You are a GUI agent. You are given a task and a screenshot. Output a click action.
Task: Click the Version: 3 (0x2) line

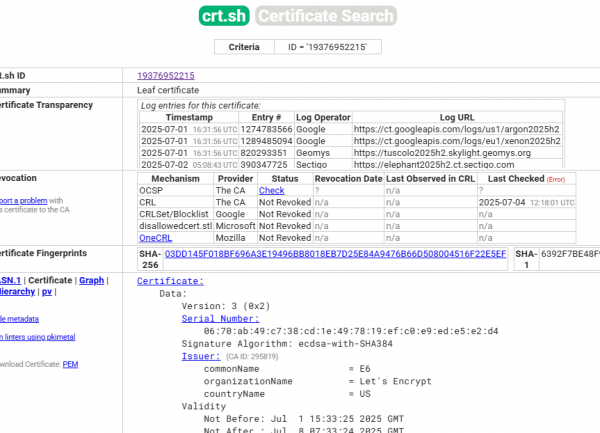coord(226,306)
